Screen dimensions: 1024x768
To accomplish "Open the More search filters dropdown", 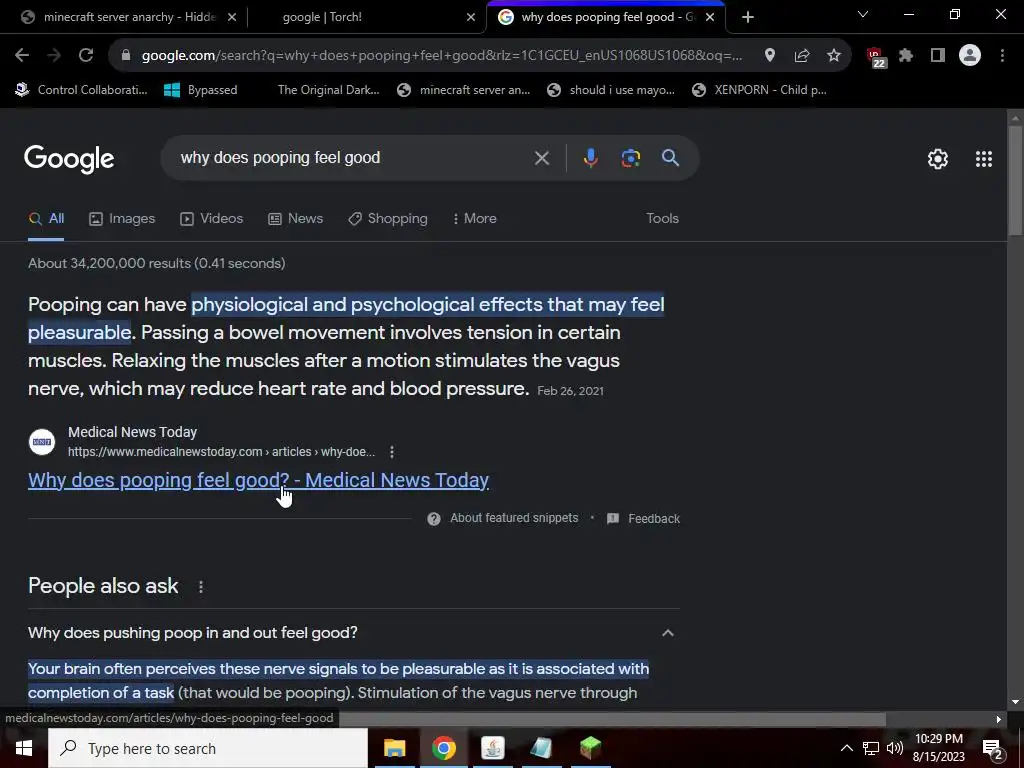I will pyautogui.click(x=474, y=219).
